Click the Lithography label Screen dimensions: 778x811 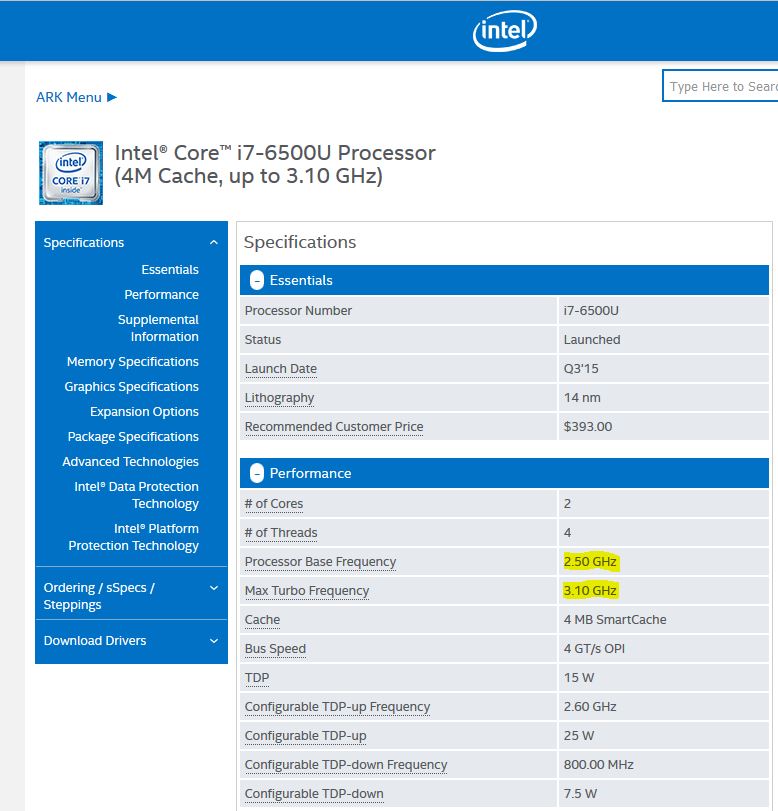click(x=279, y=398)
